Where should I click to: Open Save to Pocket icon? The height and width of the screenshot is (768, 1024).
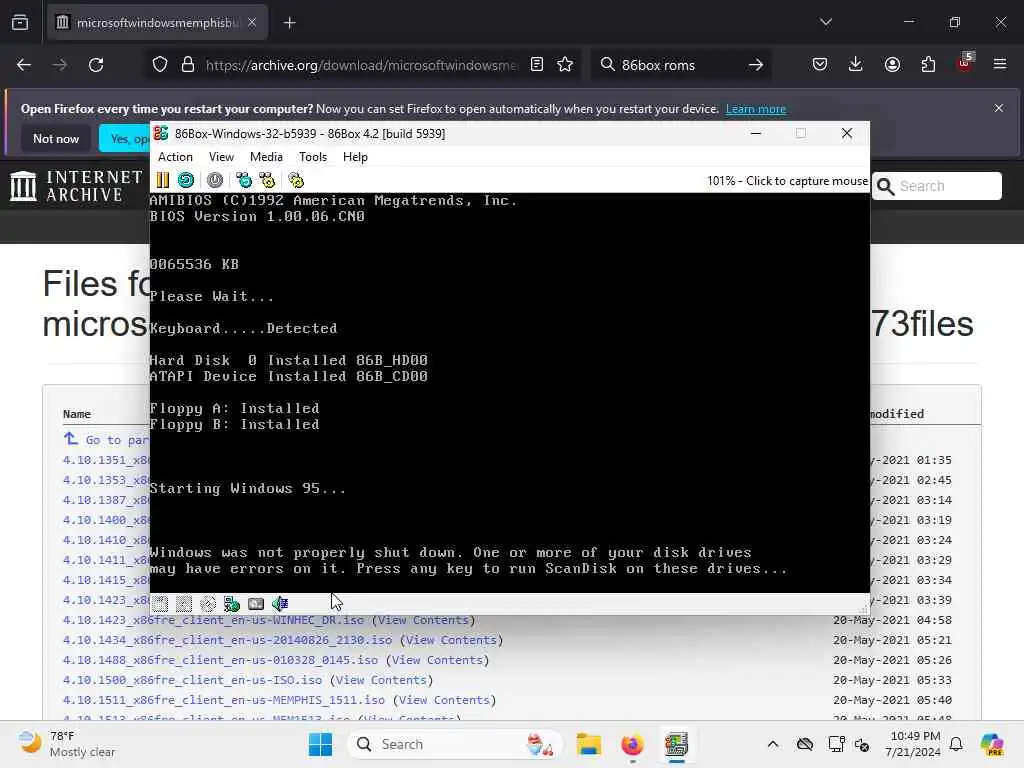click(x=820, y=64)
